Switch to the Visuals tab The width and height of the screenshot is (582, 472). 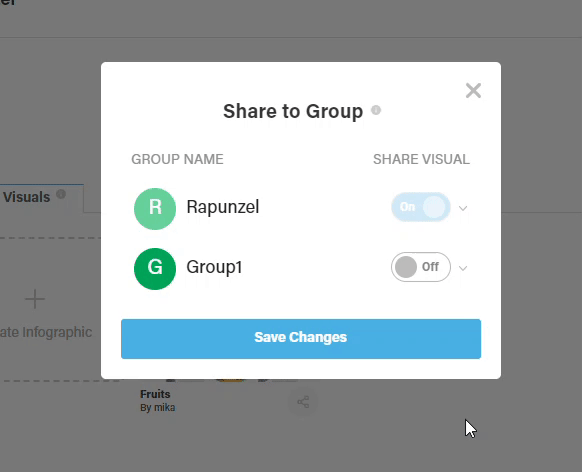pos(27,197)
